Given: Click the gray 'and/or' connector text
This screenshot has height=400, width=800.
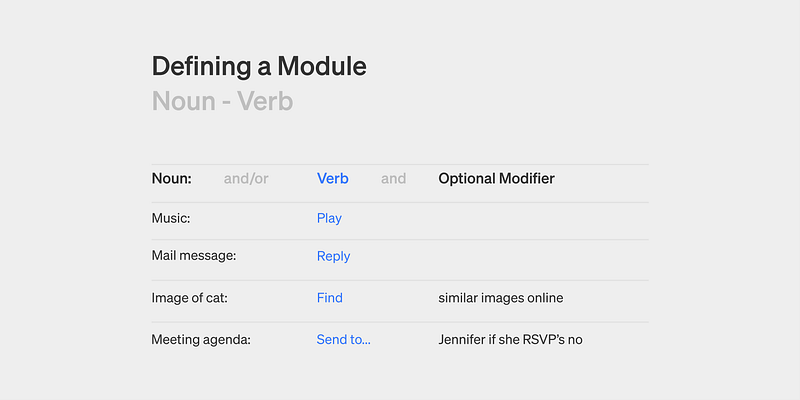Looking at the screenshot, I should [x=246, y=179].
